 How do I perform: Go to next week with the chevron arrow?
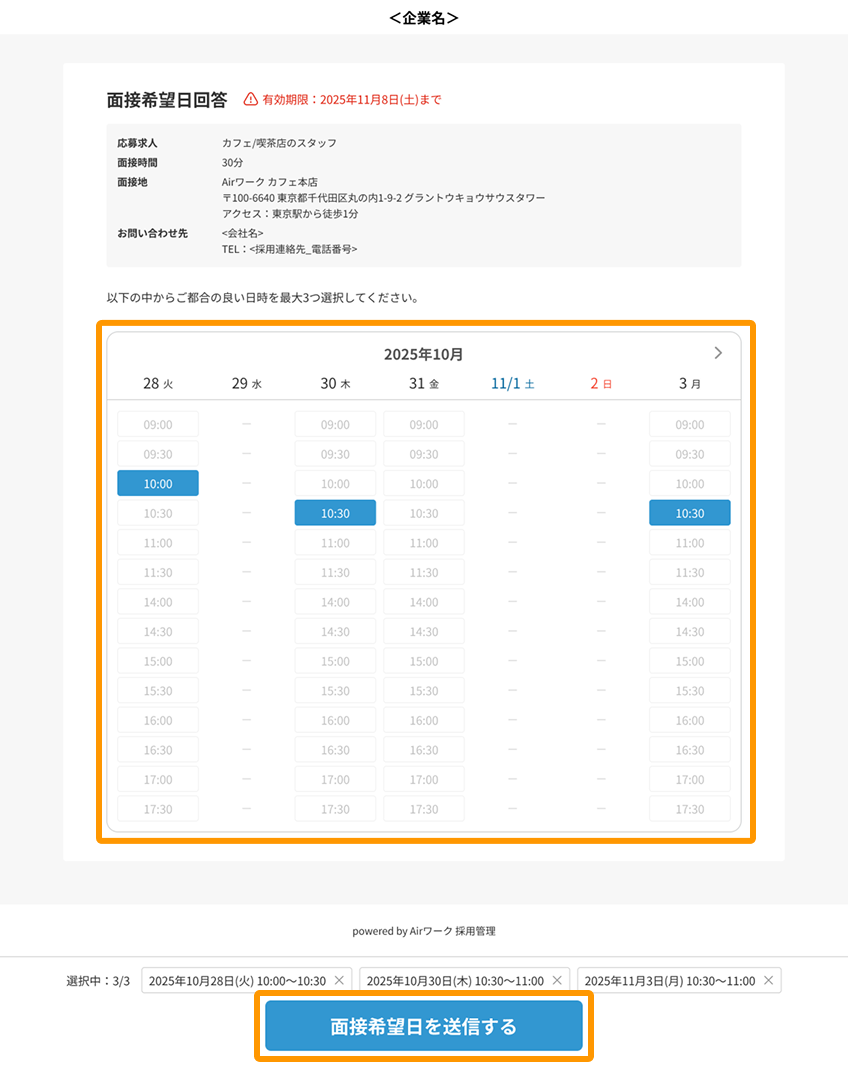click(x=718, y=353)
